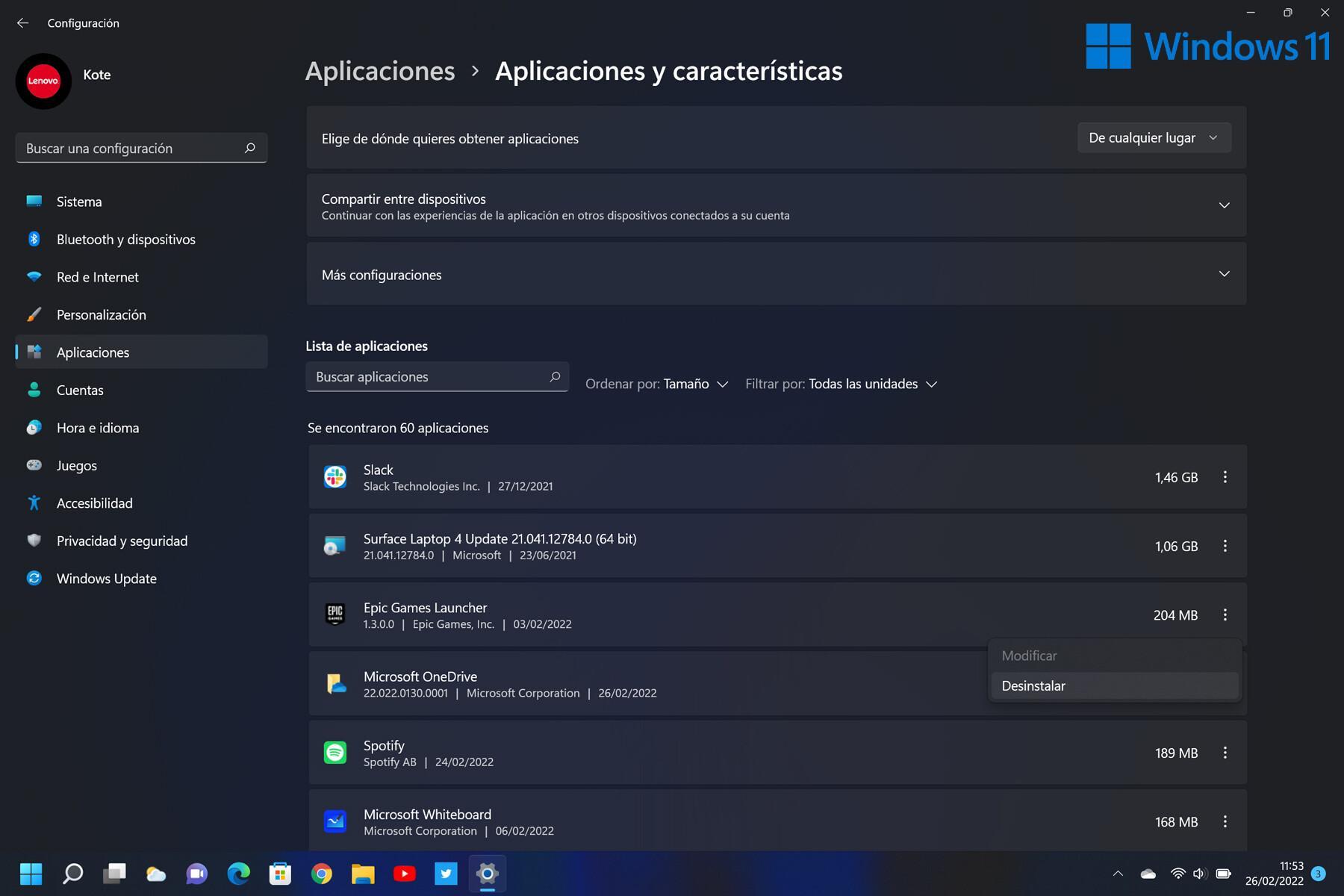Select Modificar in the context menu

point(1029,655)
